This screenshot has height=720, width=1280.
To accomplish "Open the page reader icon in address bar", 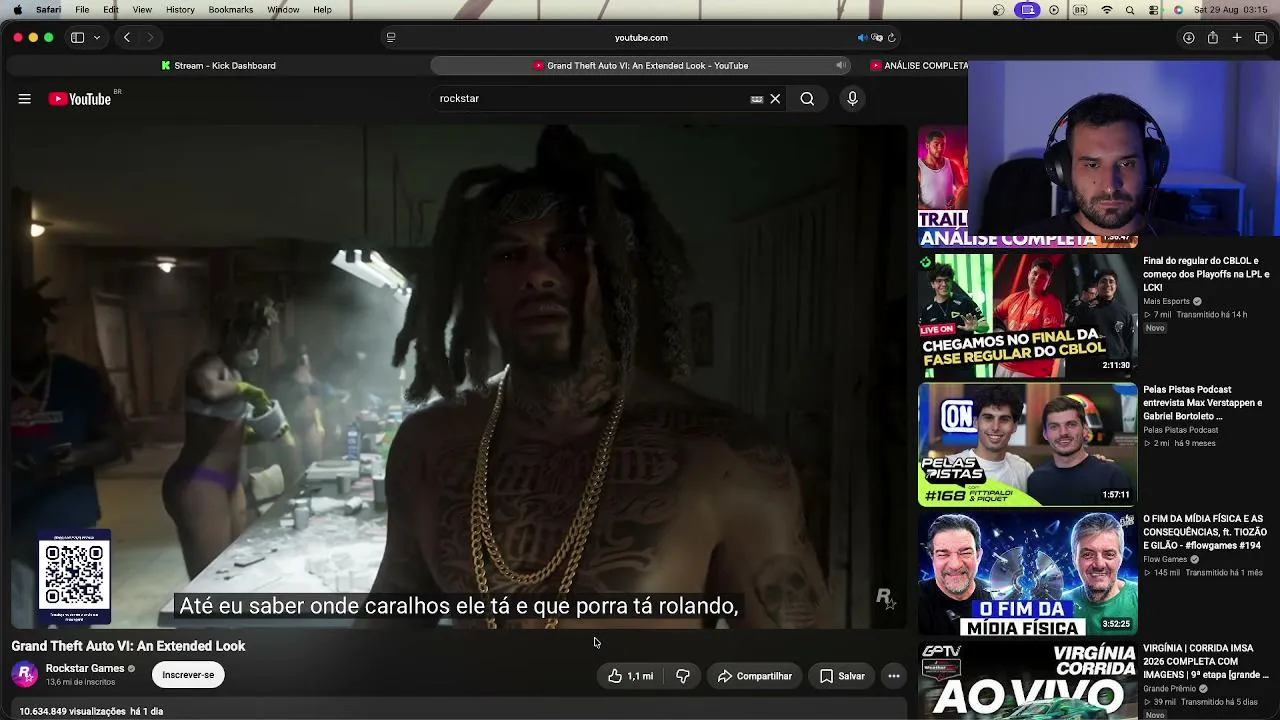I will (x=391, y=38).
